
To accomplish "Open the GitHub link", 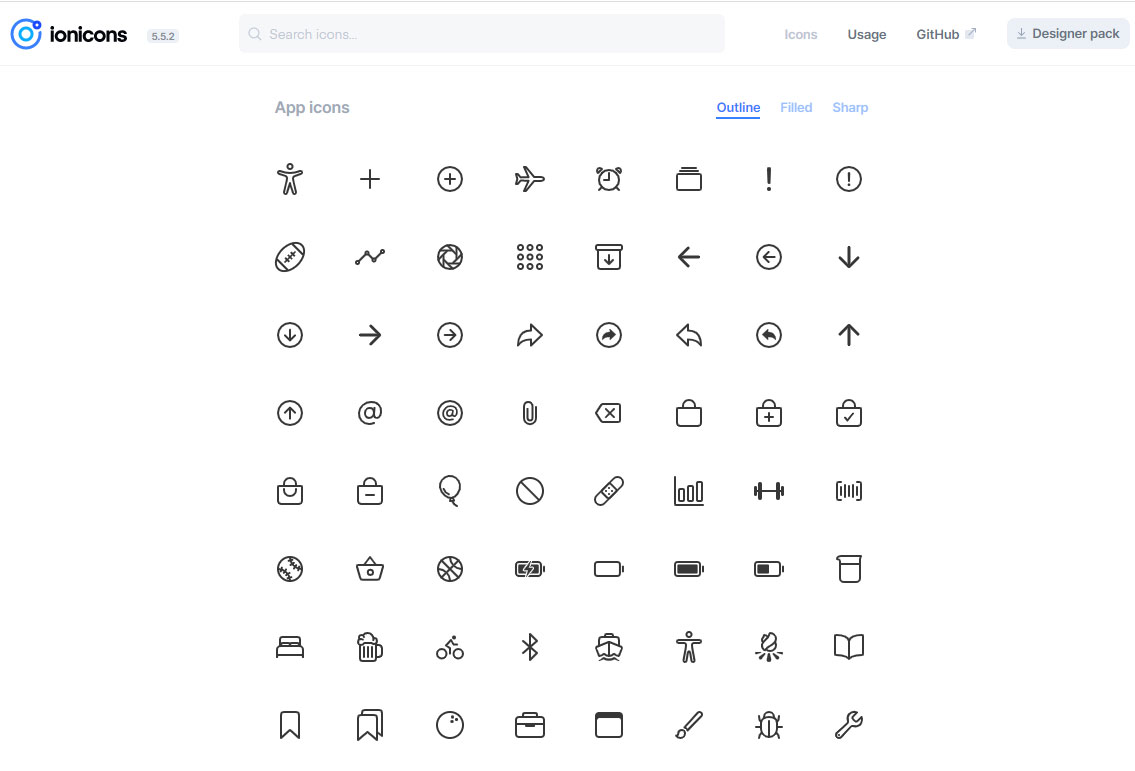I will coord(938,33).
